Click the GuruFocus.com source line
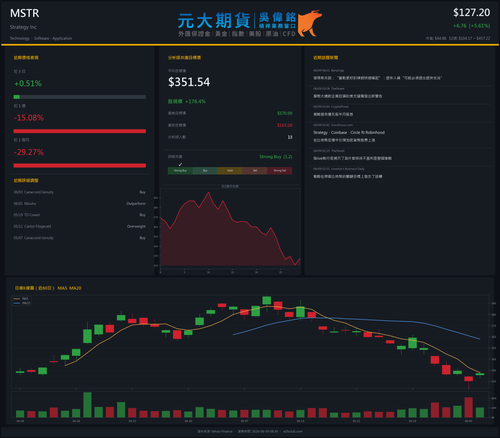500x438 pixels. coord(333,125)
